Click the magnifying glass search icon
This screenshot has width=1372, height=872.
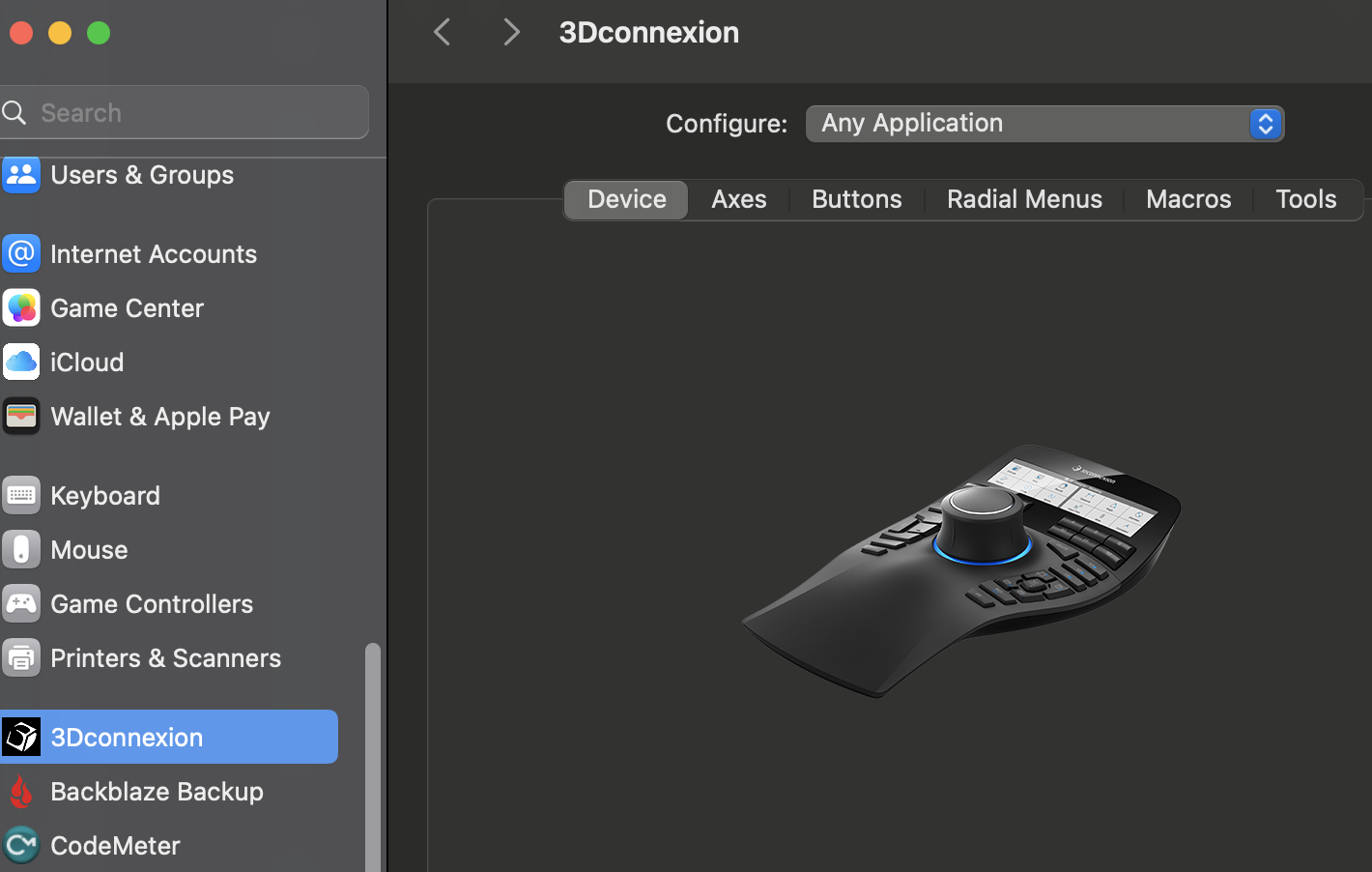pyautogui.click(x=14, y=113)
